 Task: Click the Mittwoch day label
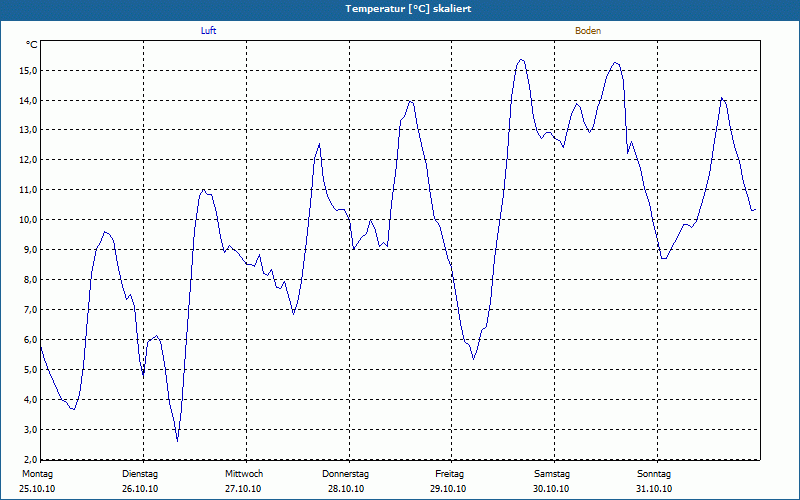tap(244, 474)
